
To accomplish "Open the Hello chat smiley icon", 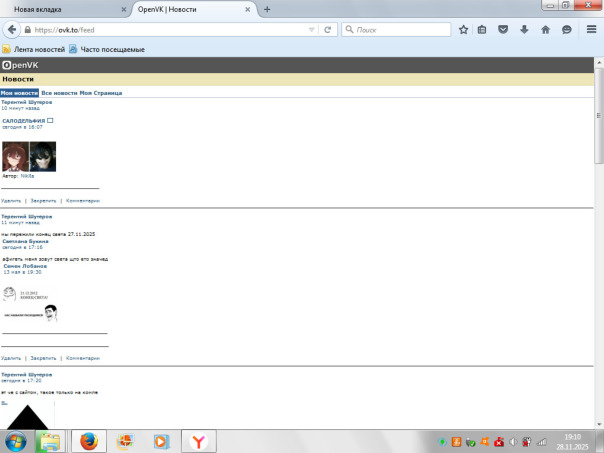I will coord(566,30).
